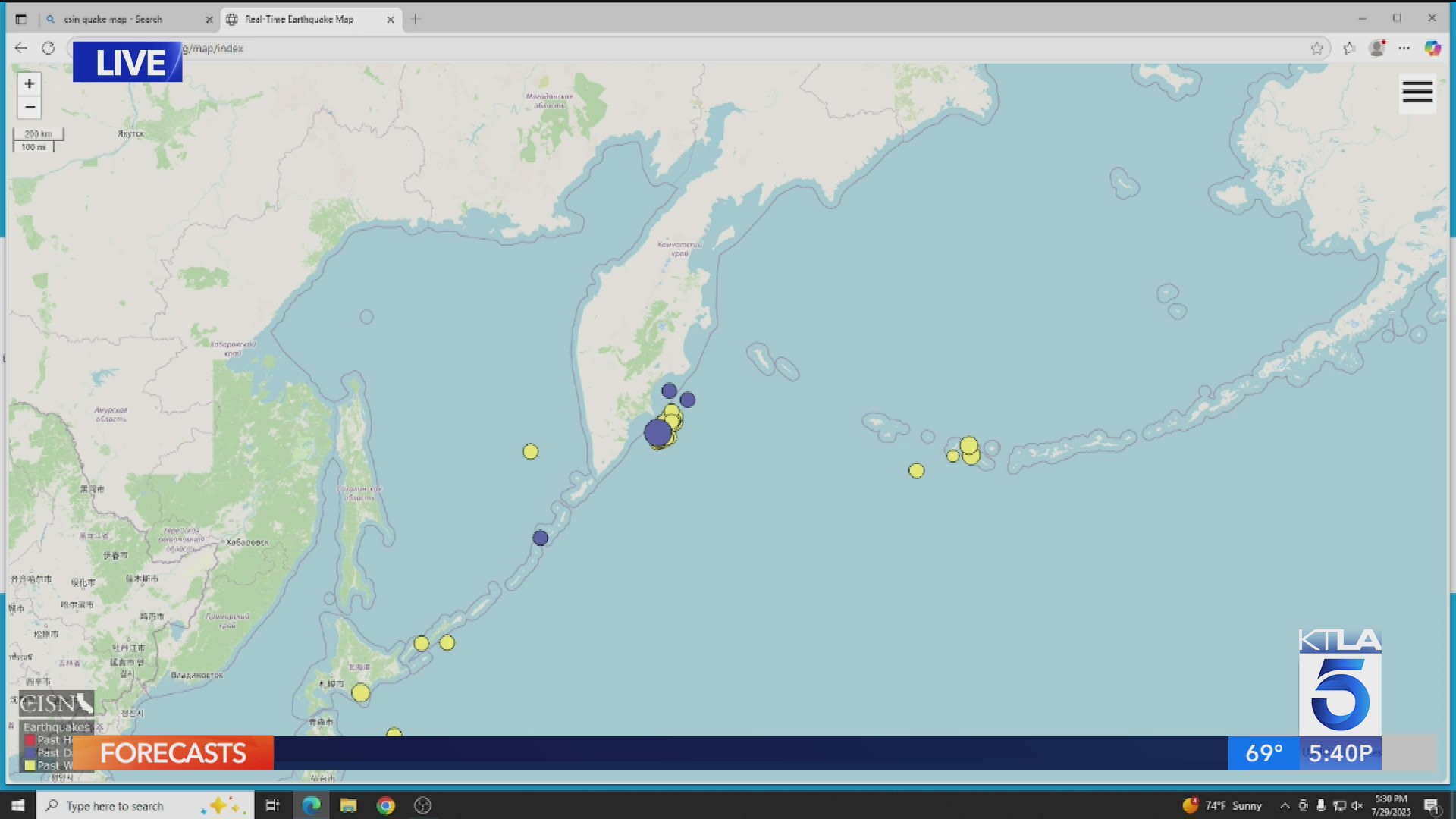Image resolution: width=1456 pixels, height=819 pixels.
Task: Open browser settings three-dot menu
Action: 1404,48
